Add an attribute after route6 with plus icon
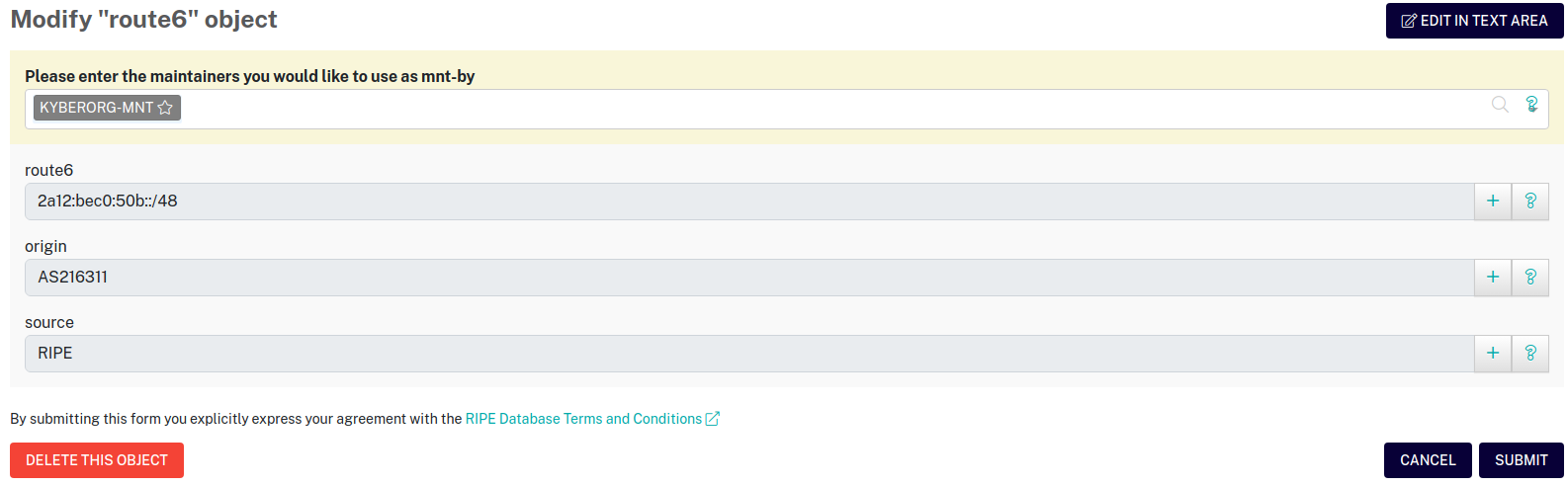The height and width of the screenshot is (486, 1568). [x=1493, y=202]
